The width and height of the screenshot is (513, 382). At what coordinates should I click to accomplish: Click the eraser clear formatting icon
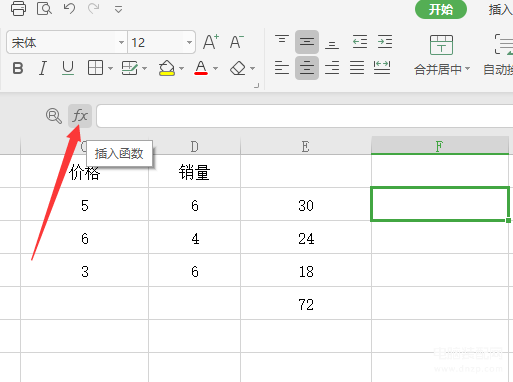[238, 68]
